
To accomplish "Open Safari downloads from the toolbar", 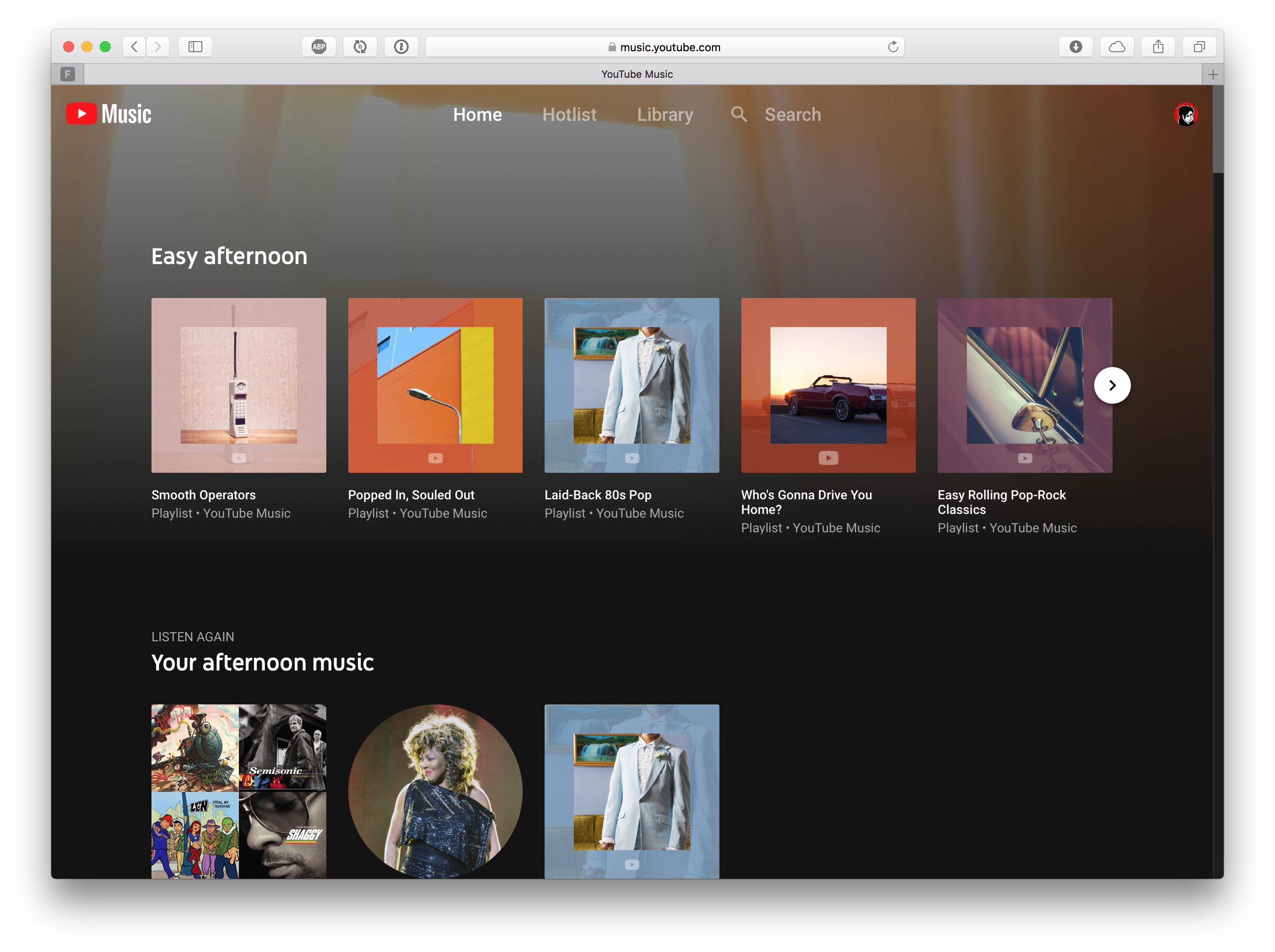I will click(x=1076, y=47).
